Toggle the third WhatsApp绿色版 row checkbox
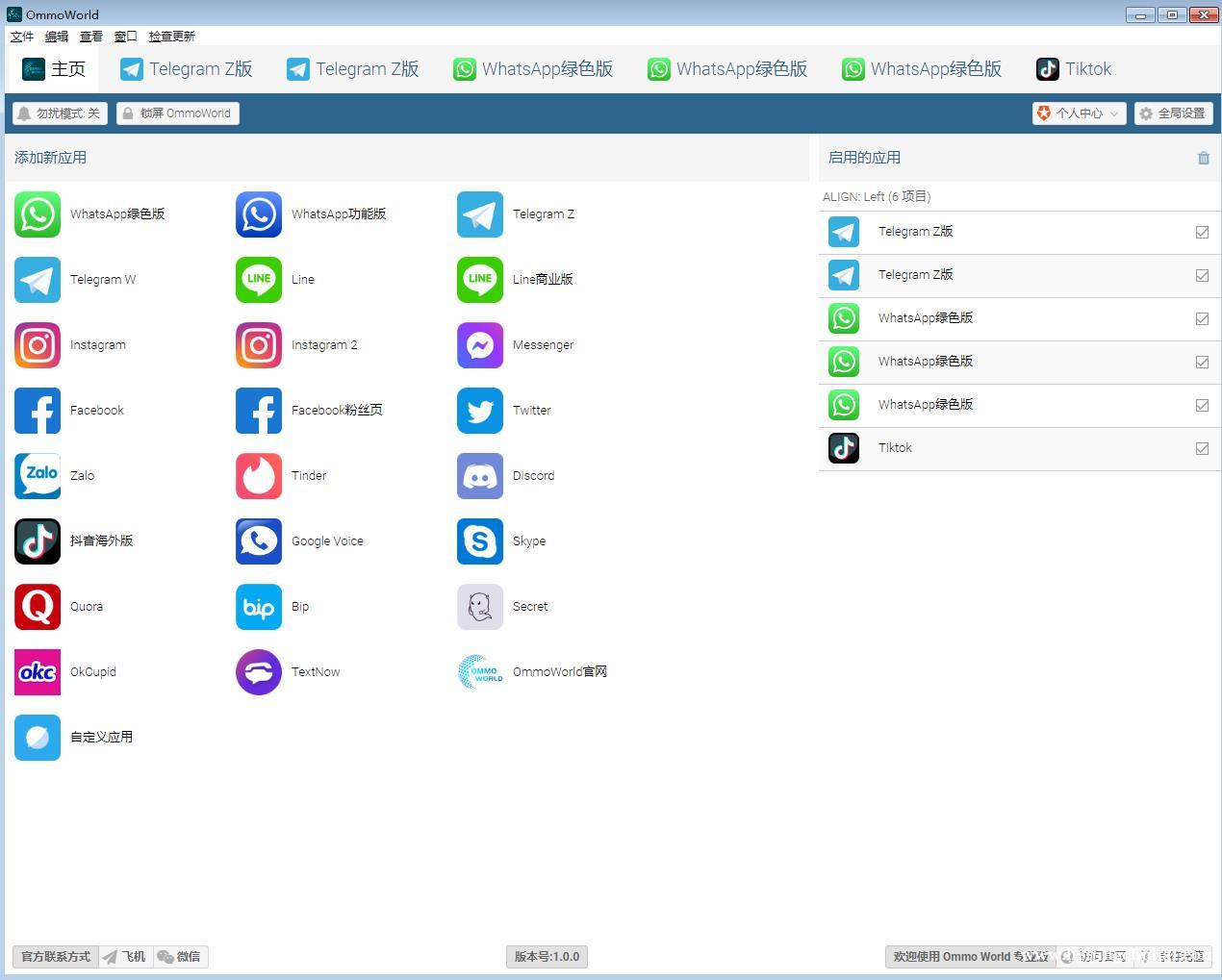Screen dimensions: 1222x980 (1202, 405)
